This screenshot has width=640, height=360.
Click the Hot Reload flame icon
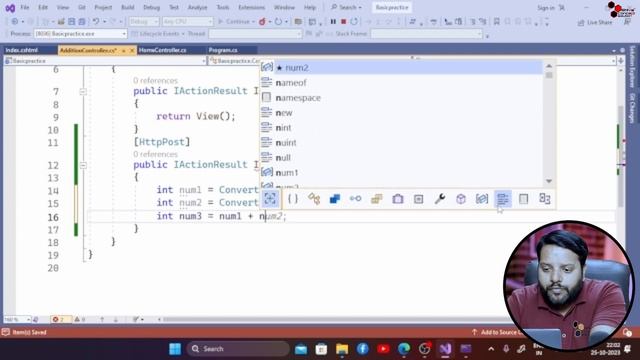pos(262,21)
